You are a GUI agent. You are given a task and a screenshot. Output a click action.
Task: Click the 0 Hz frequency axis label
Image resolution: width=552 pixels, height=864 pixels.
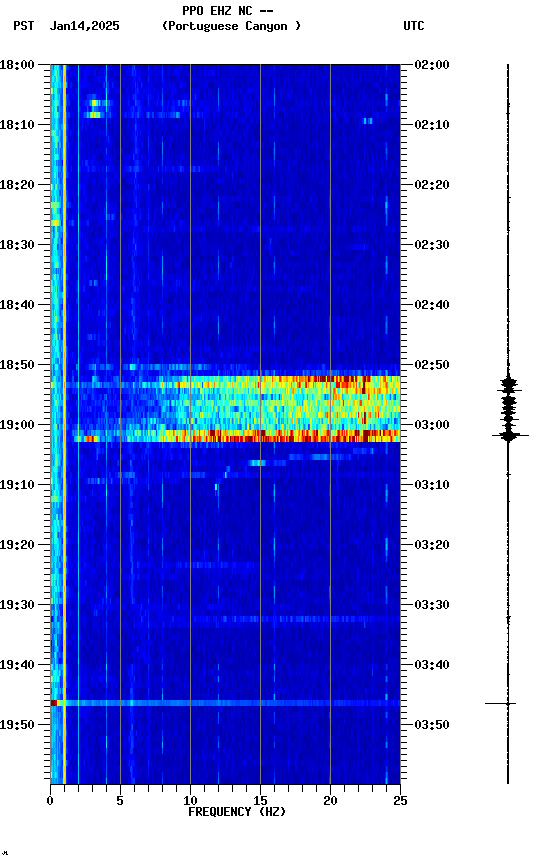tap(50, 801)
